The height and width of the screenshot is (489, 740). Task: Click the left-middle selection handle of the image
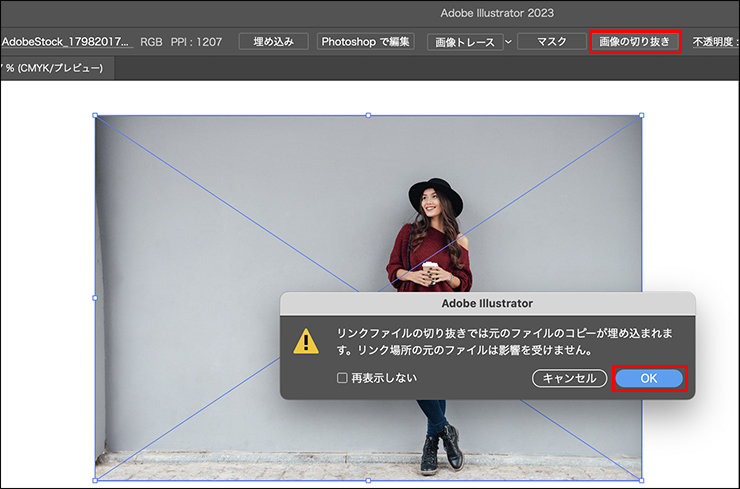95,297
